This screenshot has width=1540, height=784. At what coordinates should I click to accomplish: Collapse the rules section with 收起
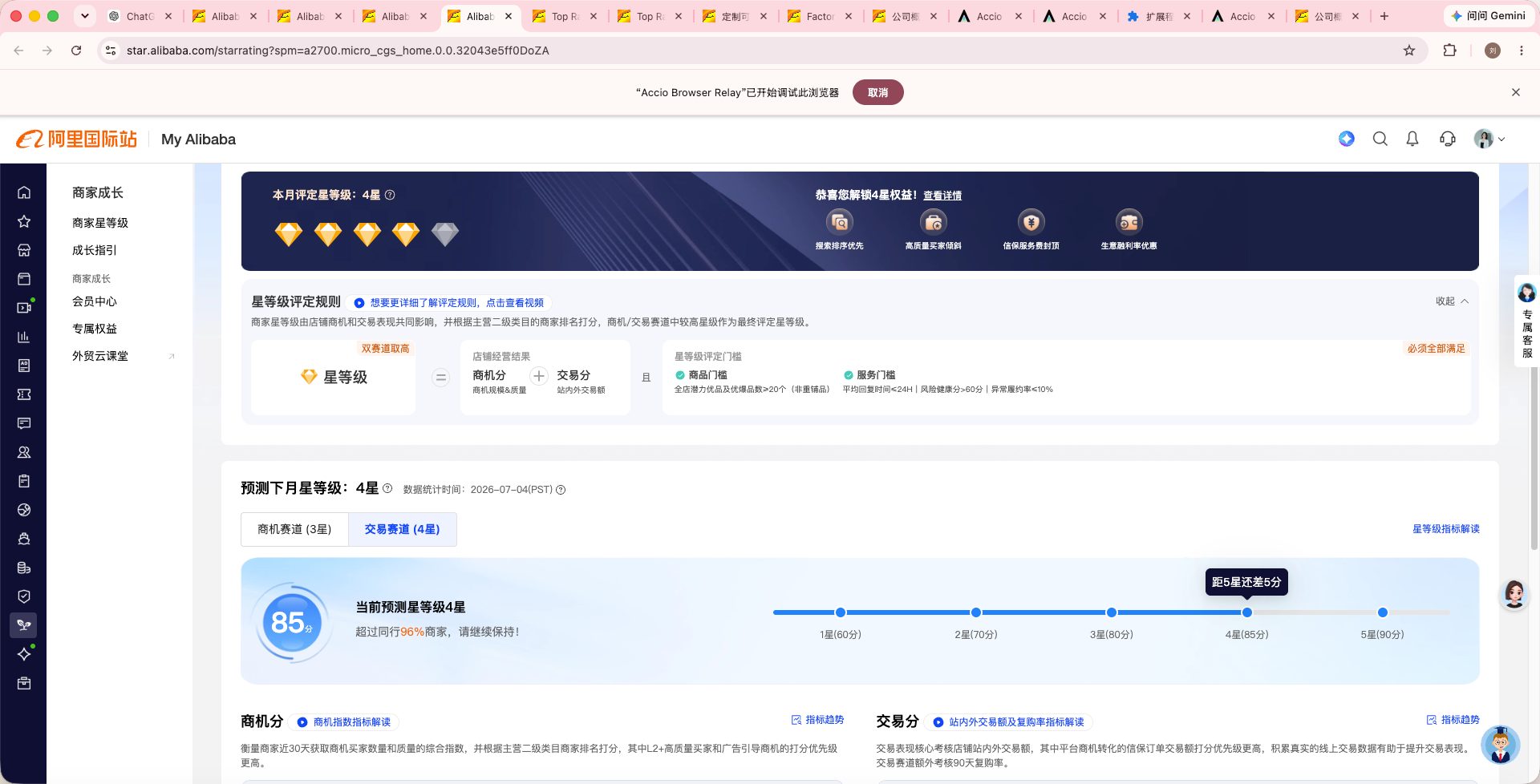tap(1452, 301)
